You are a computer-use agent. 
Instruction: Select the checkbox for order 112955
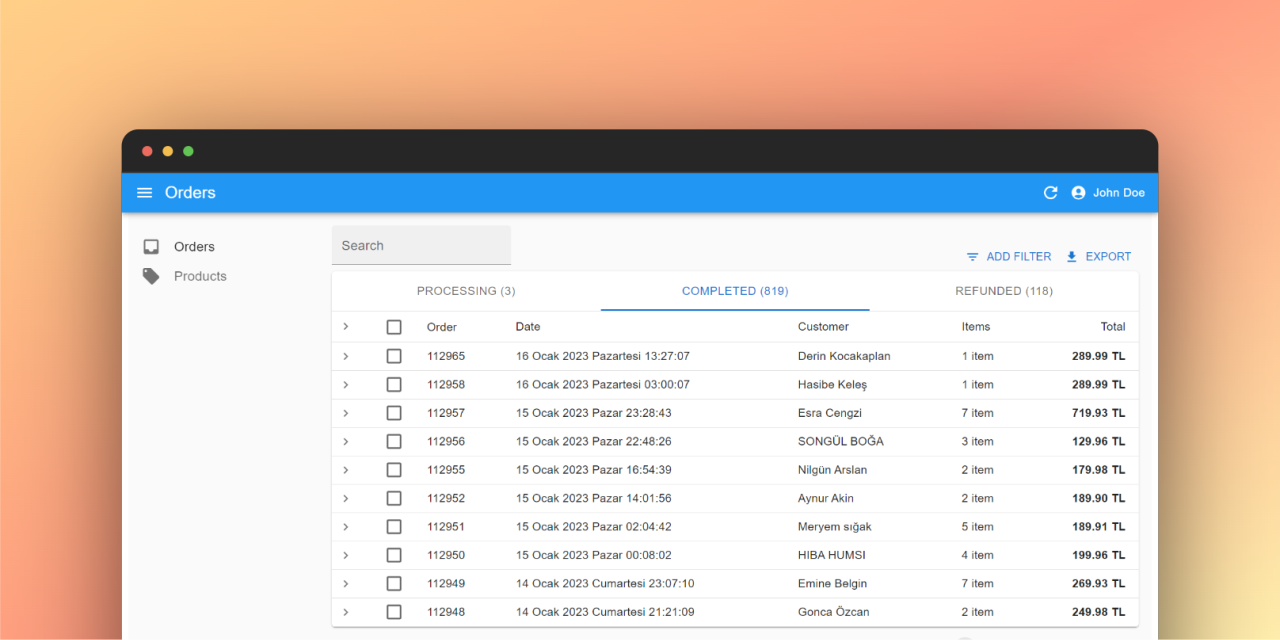click(x=394, y=470)
